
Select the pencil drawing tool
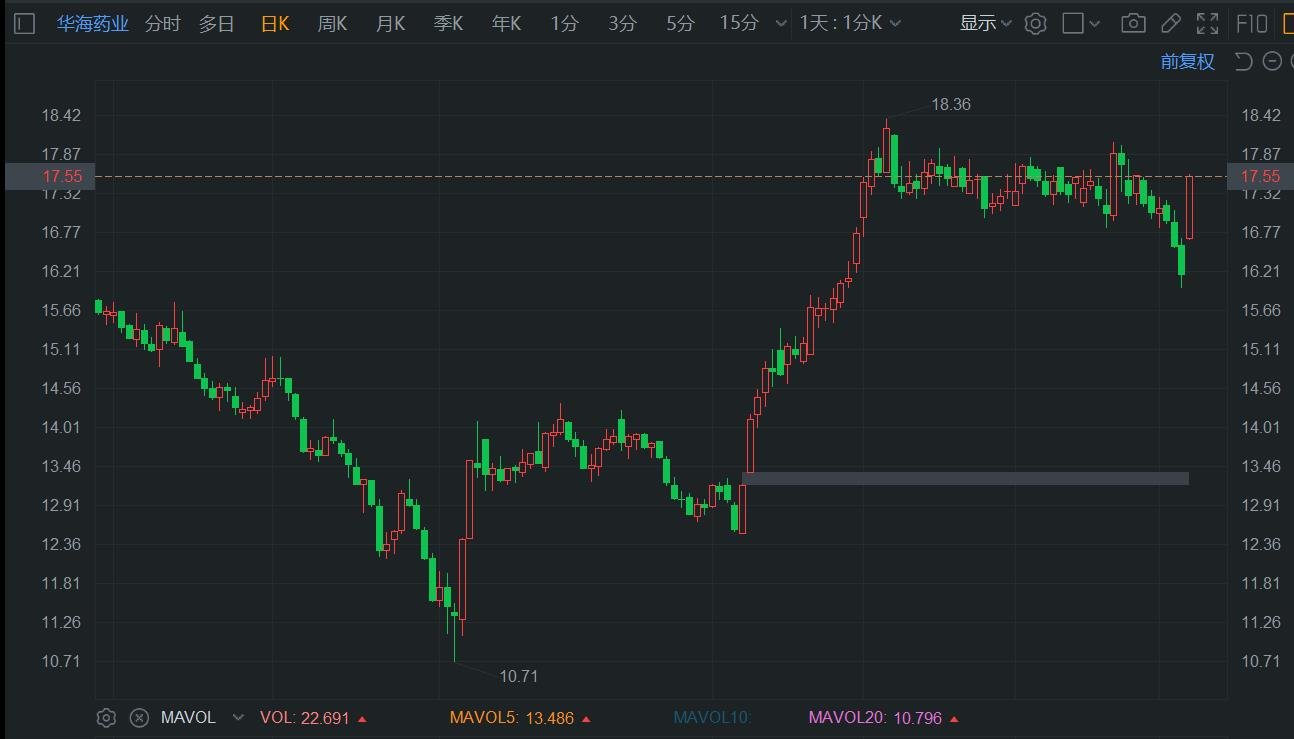click(1171, 24)
